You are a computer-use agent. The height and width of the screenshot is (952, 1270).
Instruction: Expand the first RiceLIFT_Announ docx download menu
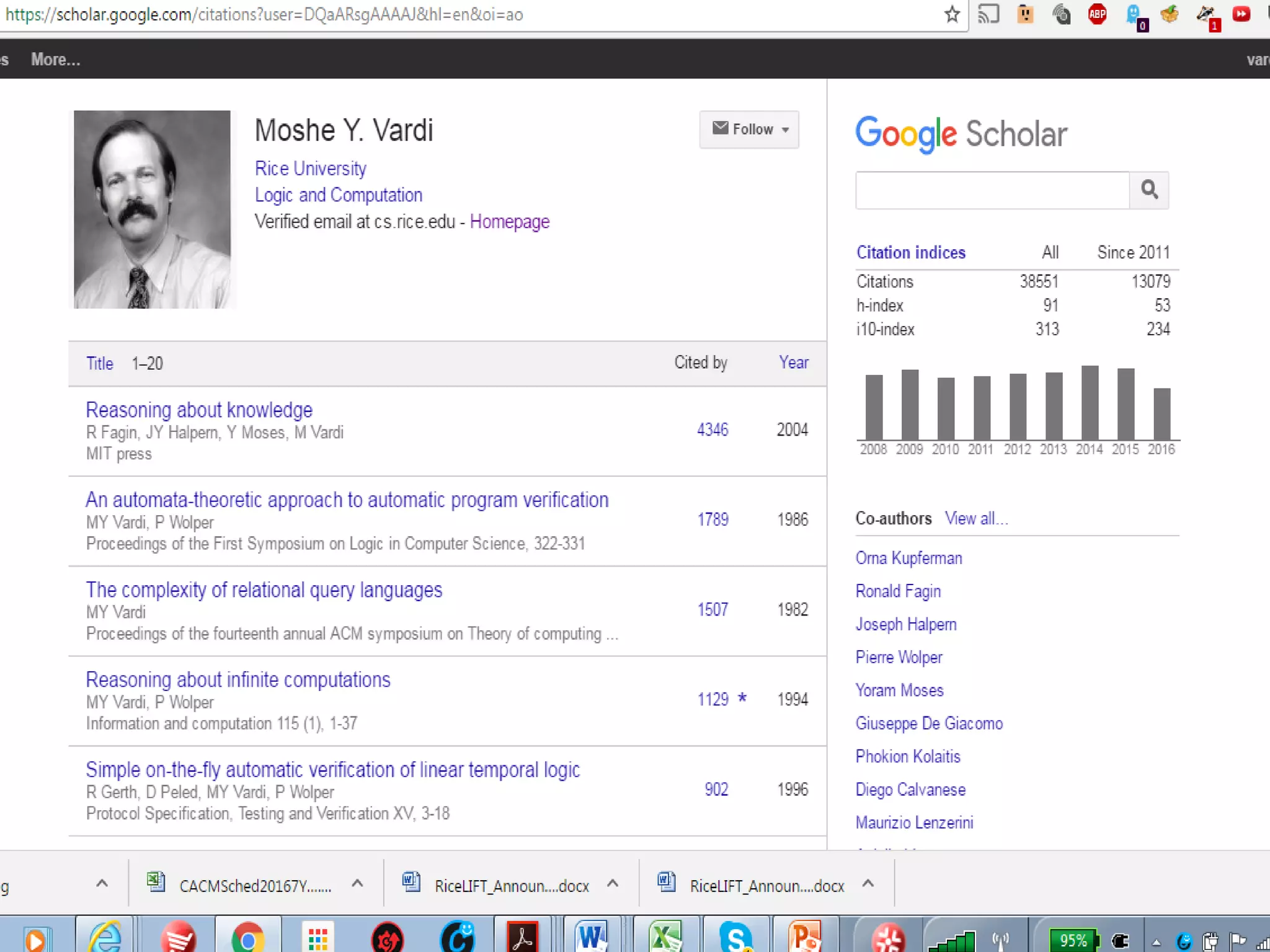pos(613,884)
